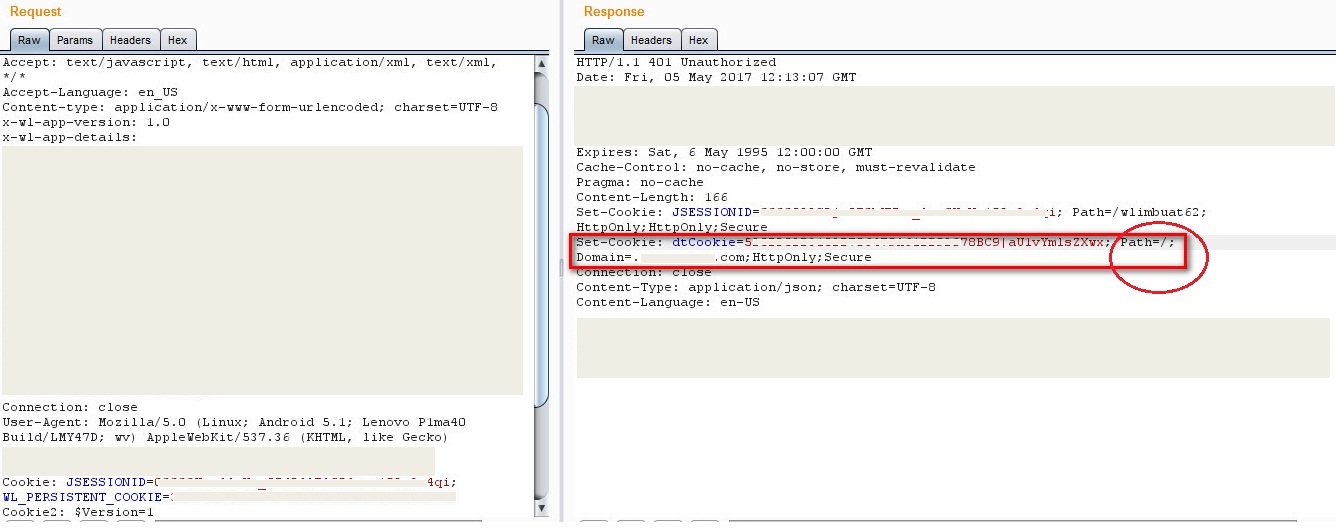Image resolution: width=1336 pixels, height=528 pixels.
Task: Click the request scrollbar up arrow
Action: 542,64
